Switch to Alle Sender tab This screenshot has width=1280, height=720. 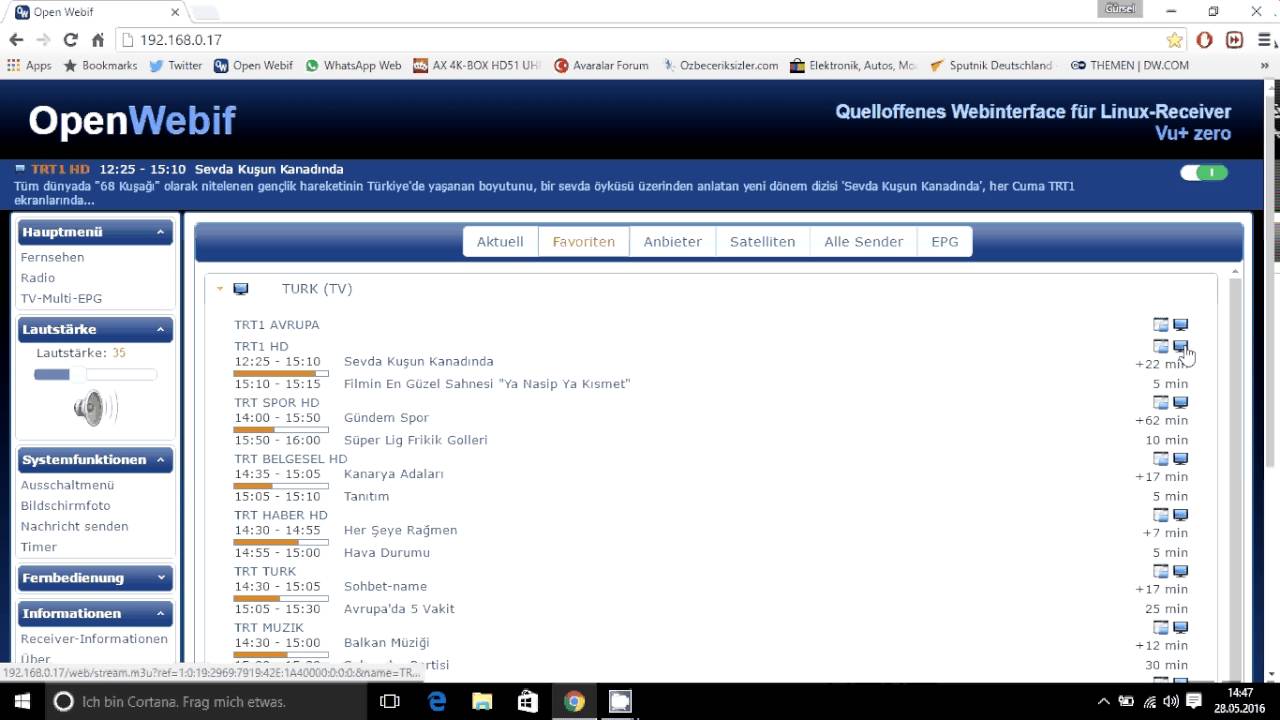point(864,242)
